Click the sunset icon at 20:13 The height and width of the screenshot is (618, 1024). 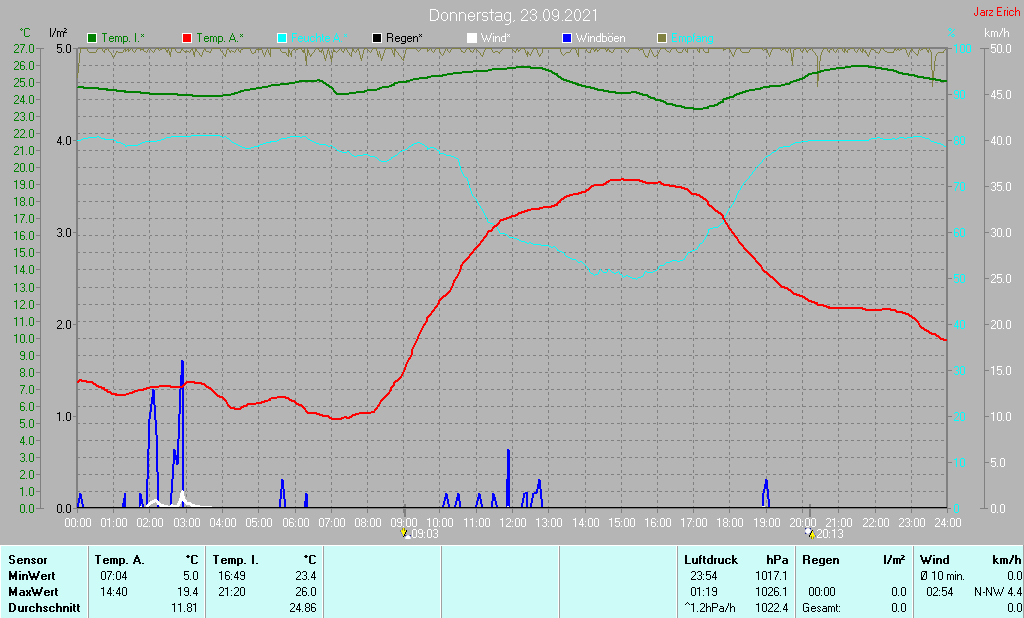pyautogui.click(x=810, y=533)
